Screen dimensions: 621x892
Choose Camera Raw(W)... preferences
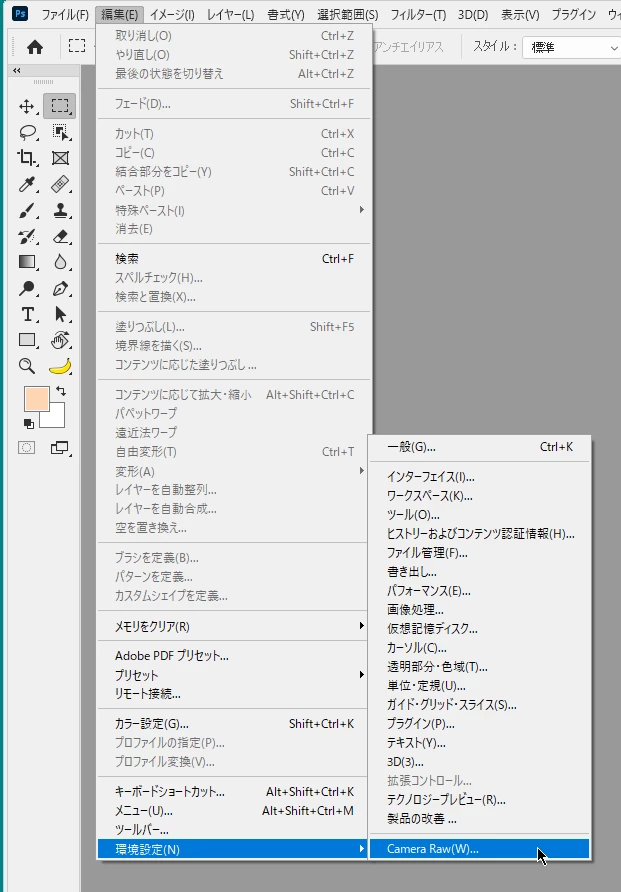tap(479, 849)
